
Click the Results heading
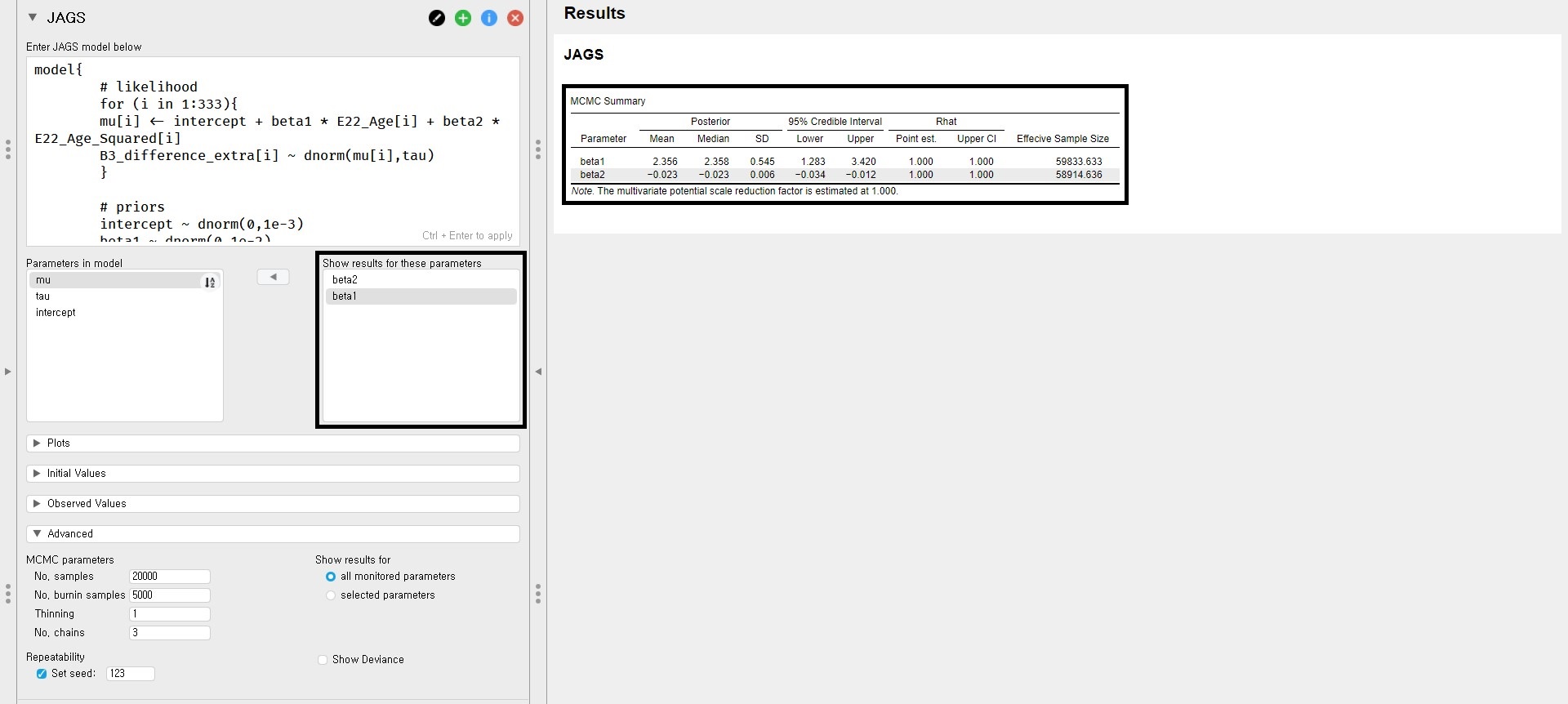tap(595, 13)
